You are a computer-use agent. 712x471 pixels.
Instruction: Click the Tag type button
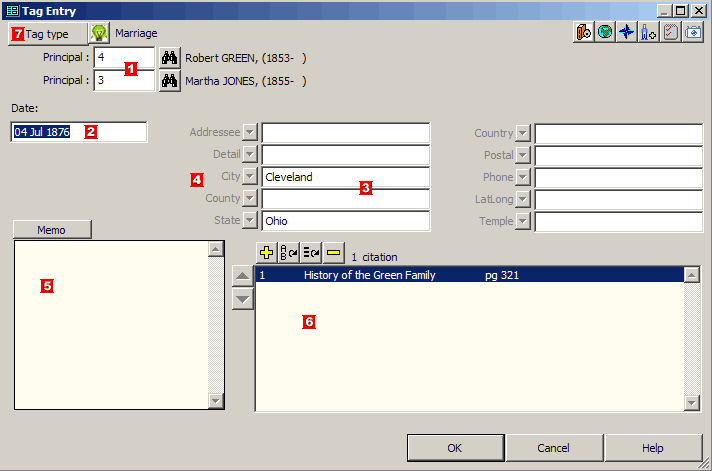tap(48, 34)
